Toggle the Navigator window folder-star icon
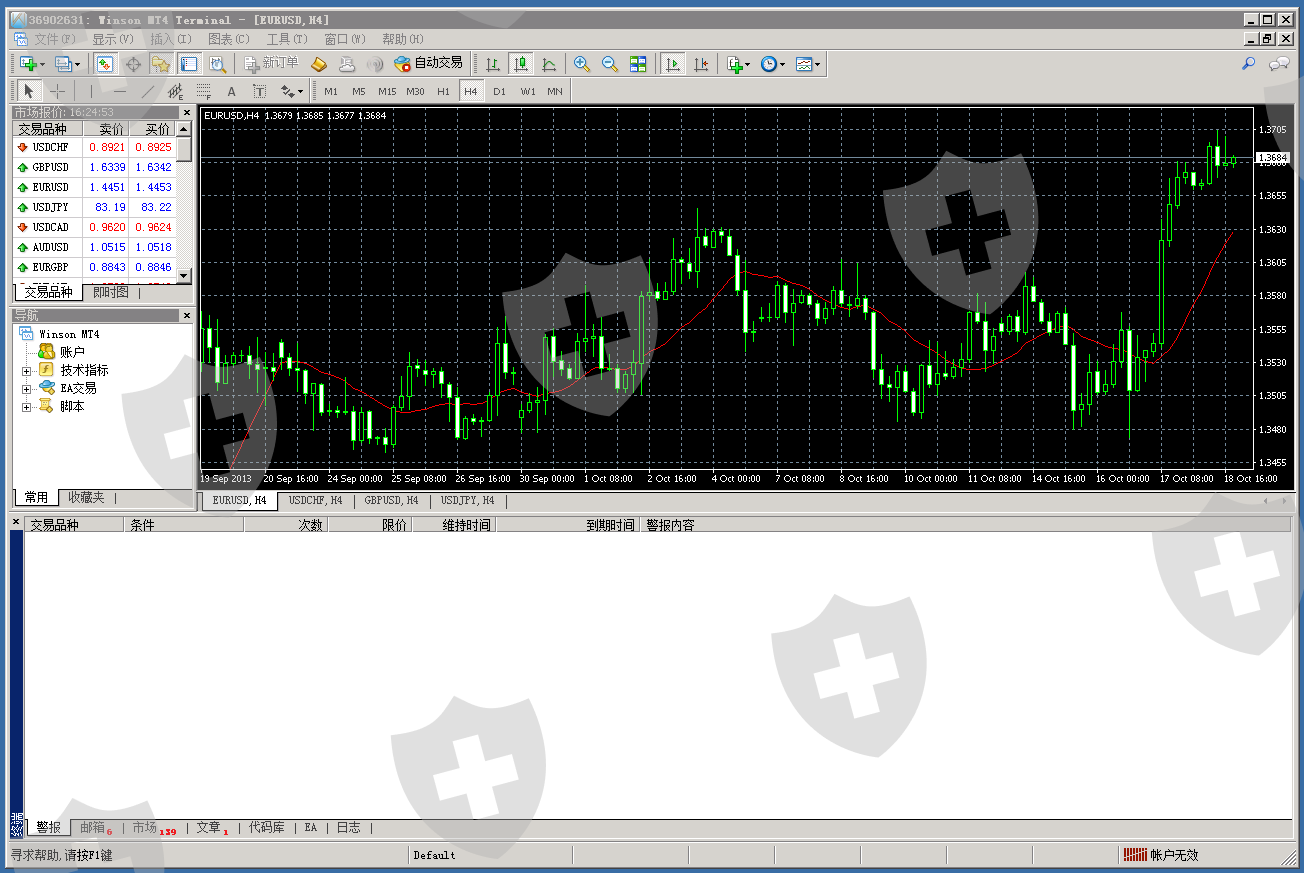 pos(161,64)
